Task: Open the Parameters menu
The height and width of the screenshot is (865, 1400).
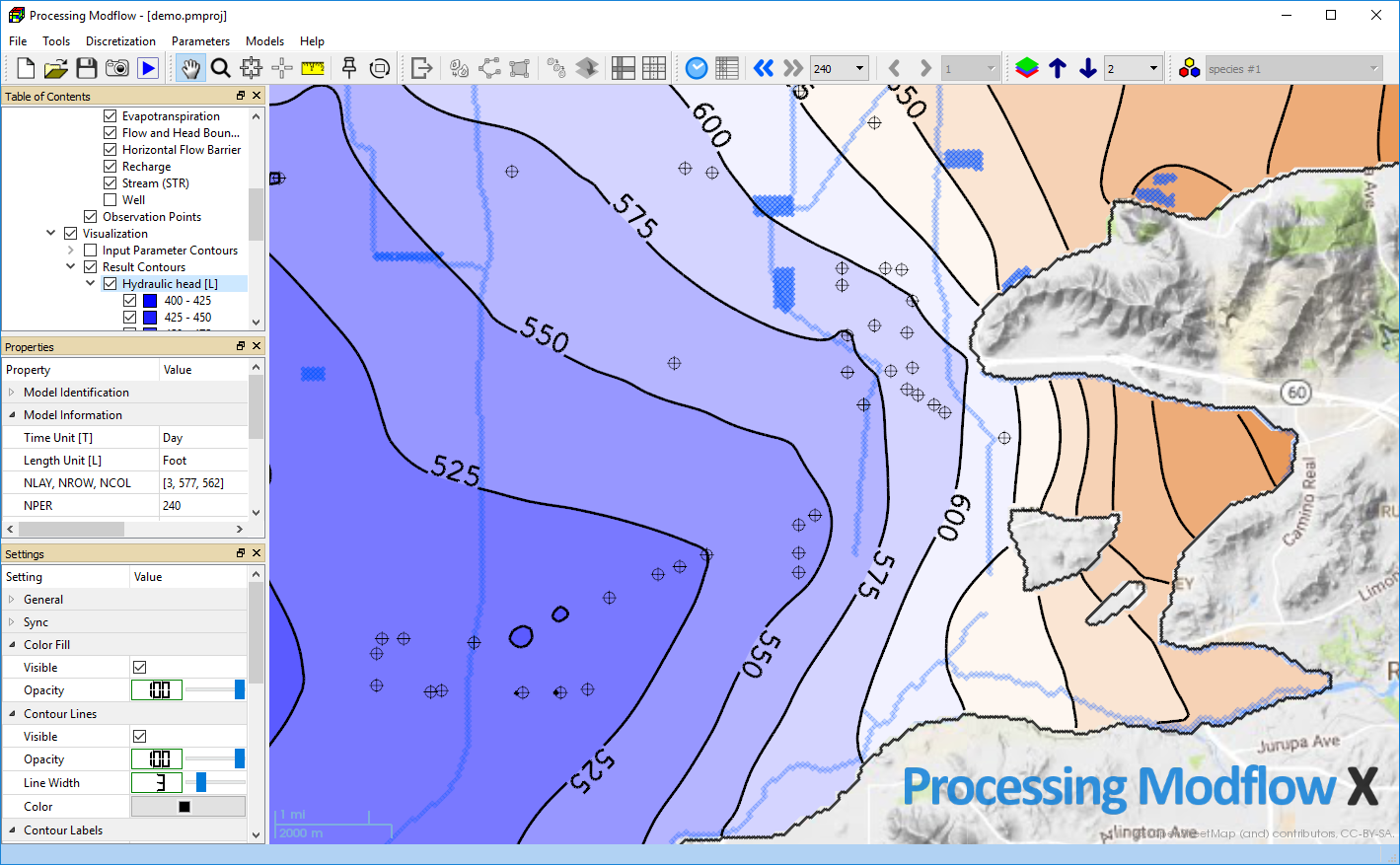Action: (x=200, y=41)
